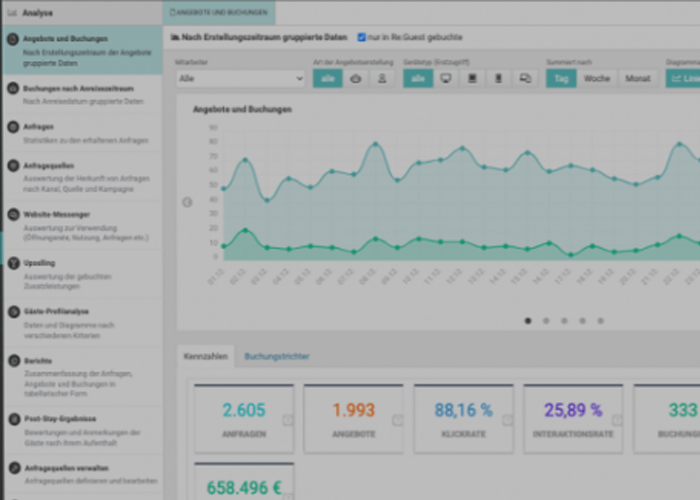Open help icon on Klickrate card
Screen dimensions: 700x500
point(507,420)
